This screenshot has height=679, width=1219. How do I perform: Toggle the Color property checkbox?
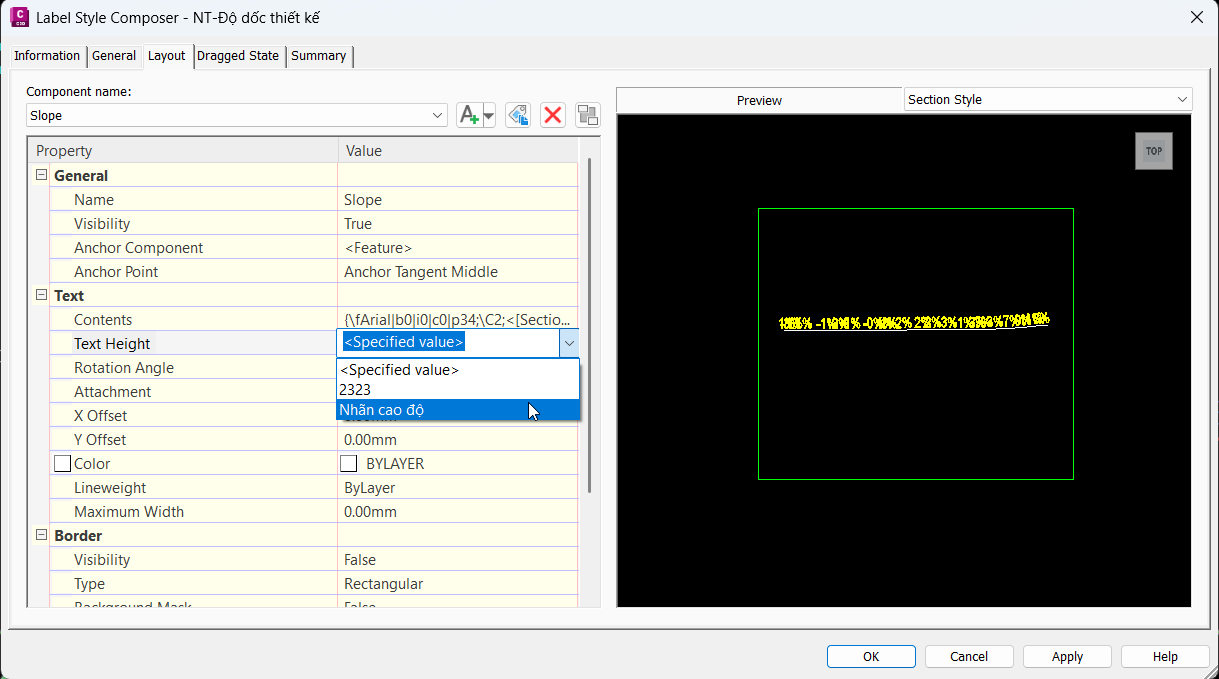pyautogui.click(x=62, y=464)
